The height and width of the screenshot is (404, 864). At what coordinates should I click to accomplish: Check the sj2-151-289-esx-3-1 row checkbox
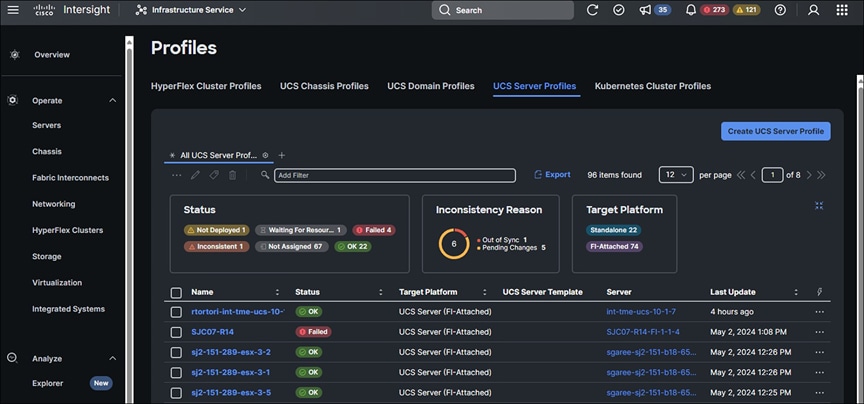click(176, 373)
